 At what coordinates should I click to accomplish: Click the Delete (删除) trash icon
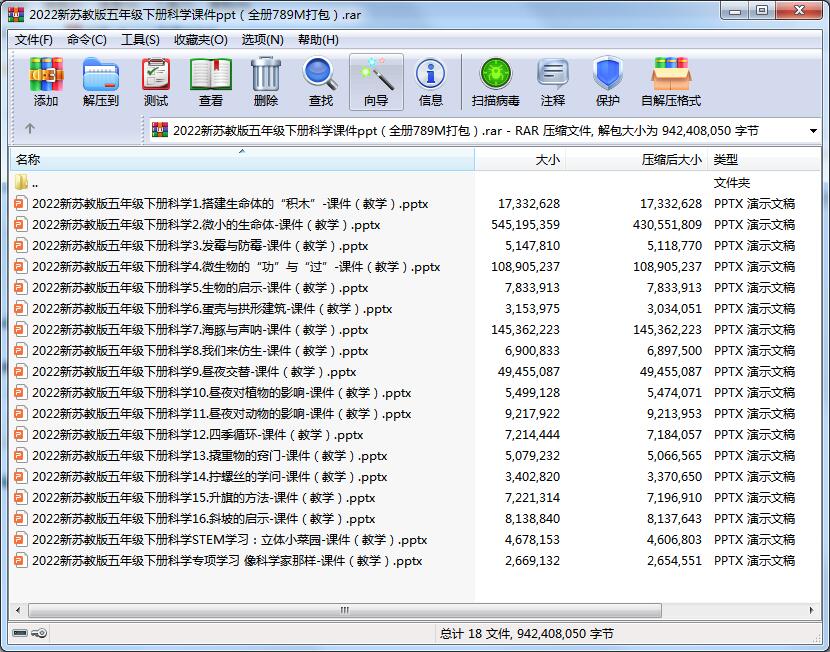point(266,82)
